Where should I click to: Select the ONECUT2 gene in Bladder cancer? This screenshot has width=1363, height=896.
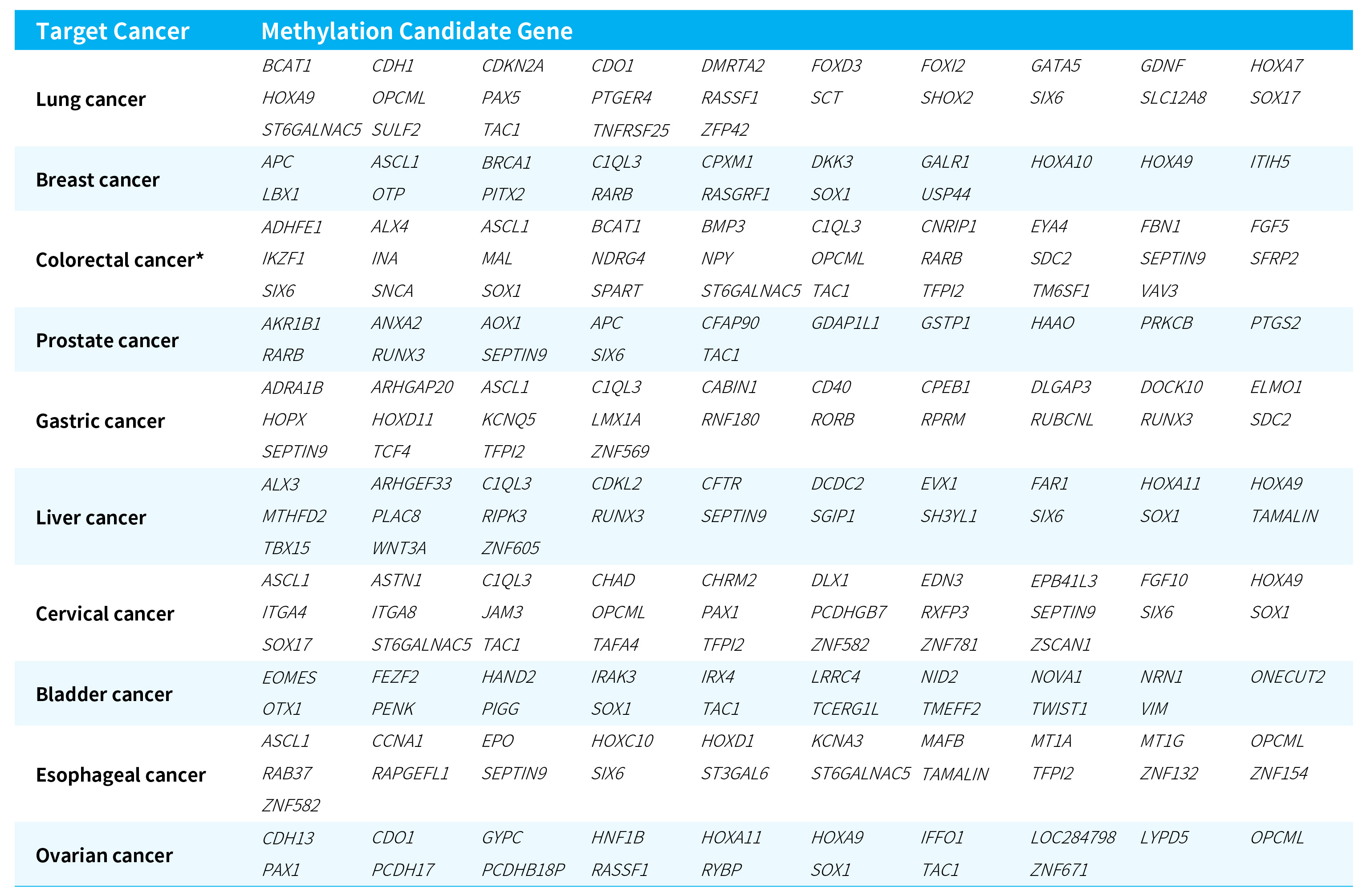[x=1287, y=677]
